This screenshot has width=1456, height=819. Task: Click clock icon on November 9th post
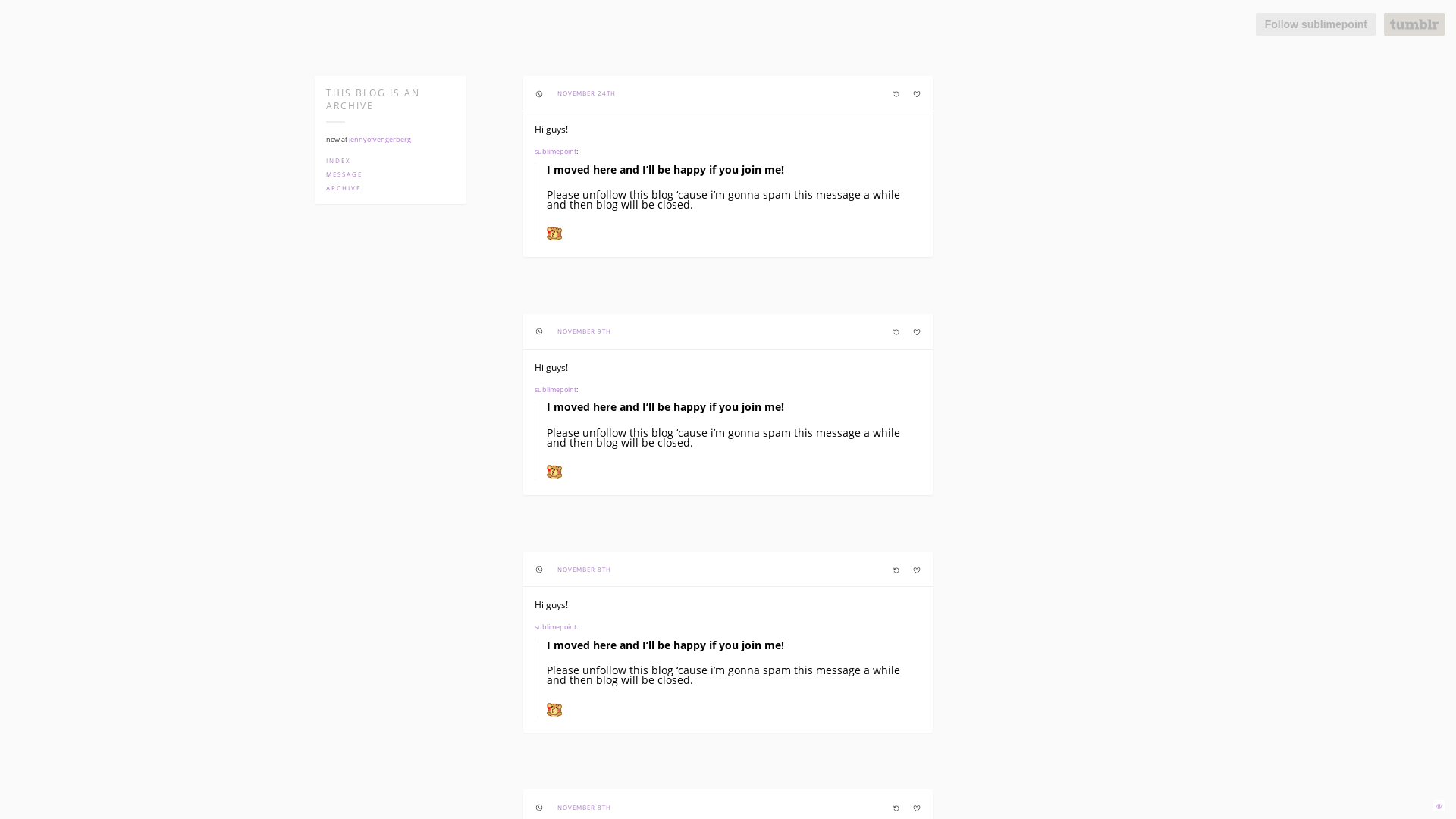tap(539, 331)
